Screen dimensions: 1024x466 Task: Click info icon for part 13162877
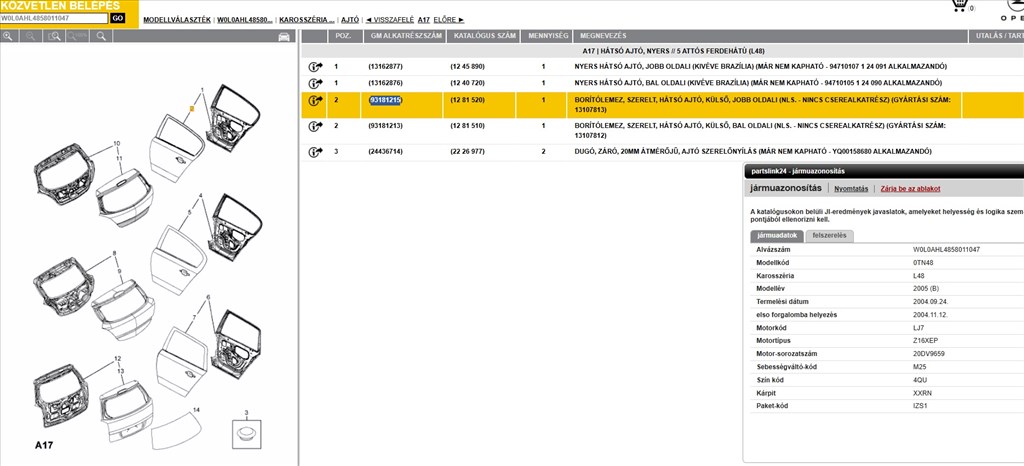point(315,67)
